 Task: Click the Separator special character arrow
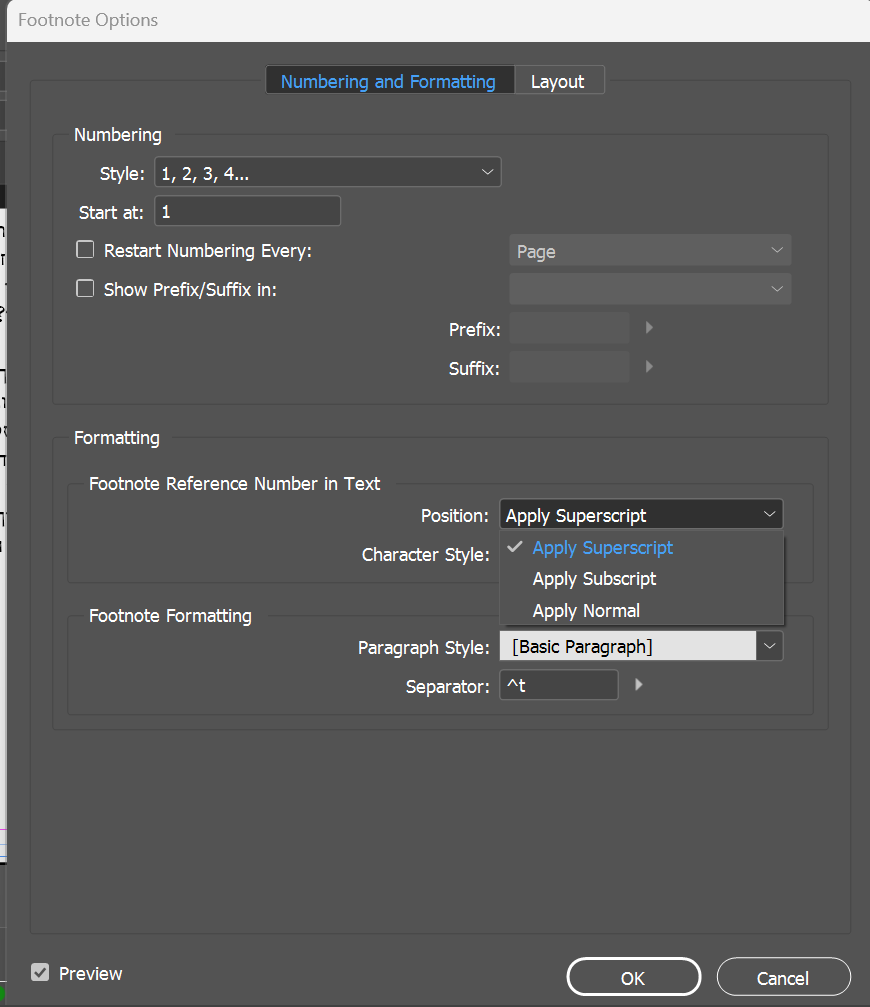[x=638, y=685]
